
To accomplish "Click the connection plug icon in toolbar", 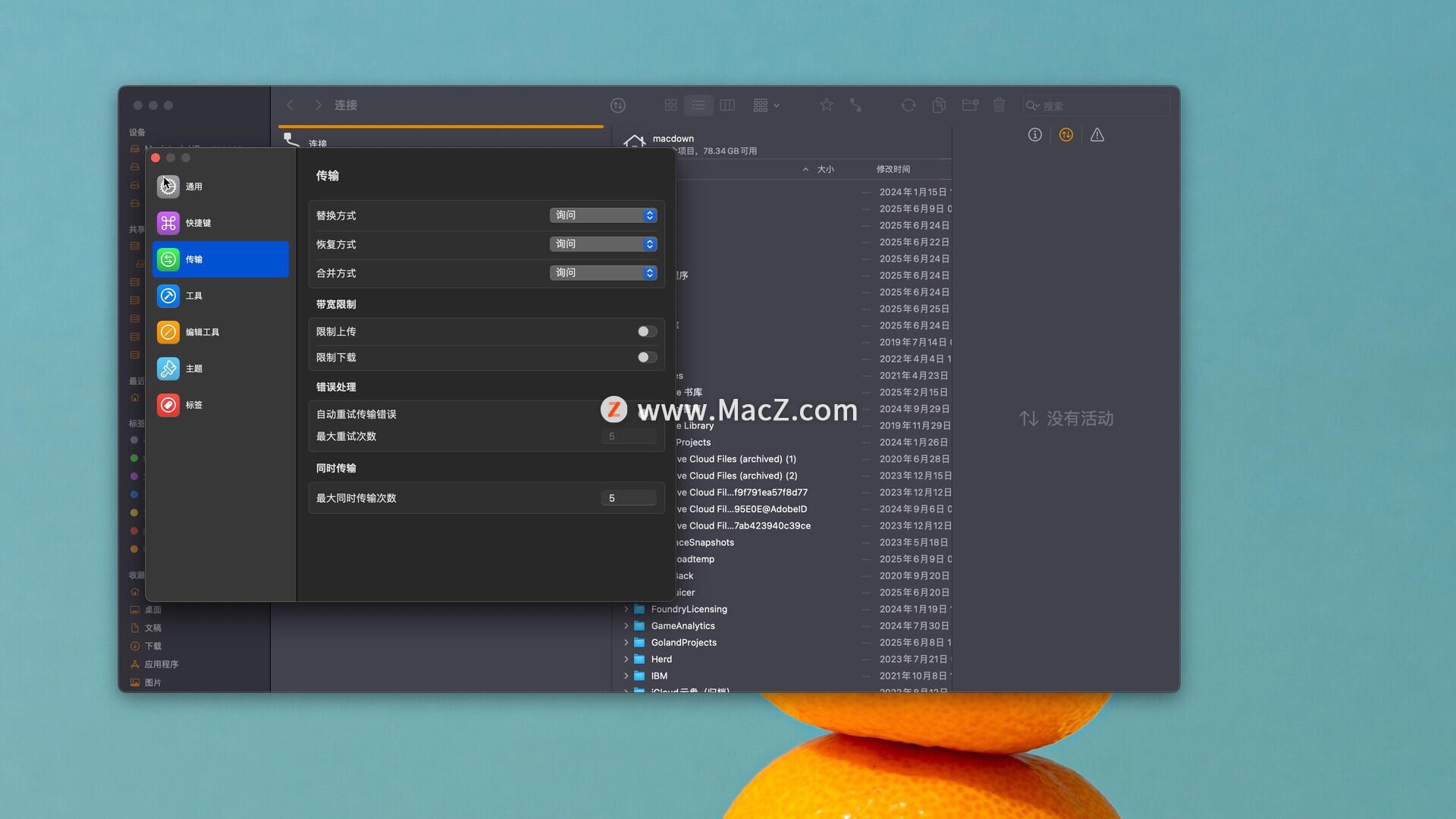I will (x=855, y=105).
